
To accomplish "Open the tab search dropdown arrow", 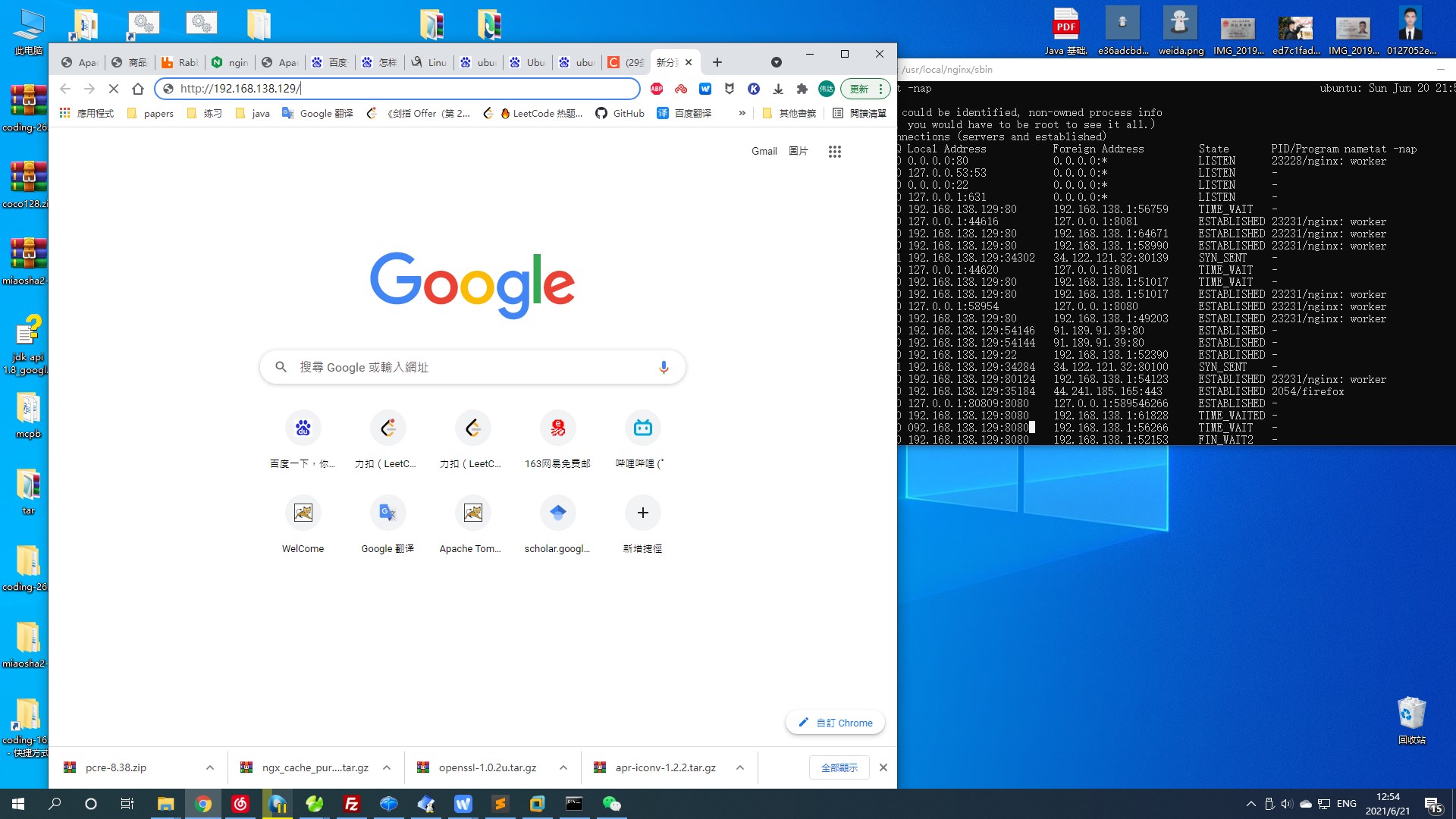I will pos(776,62).
